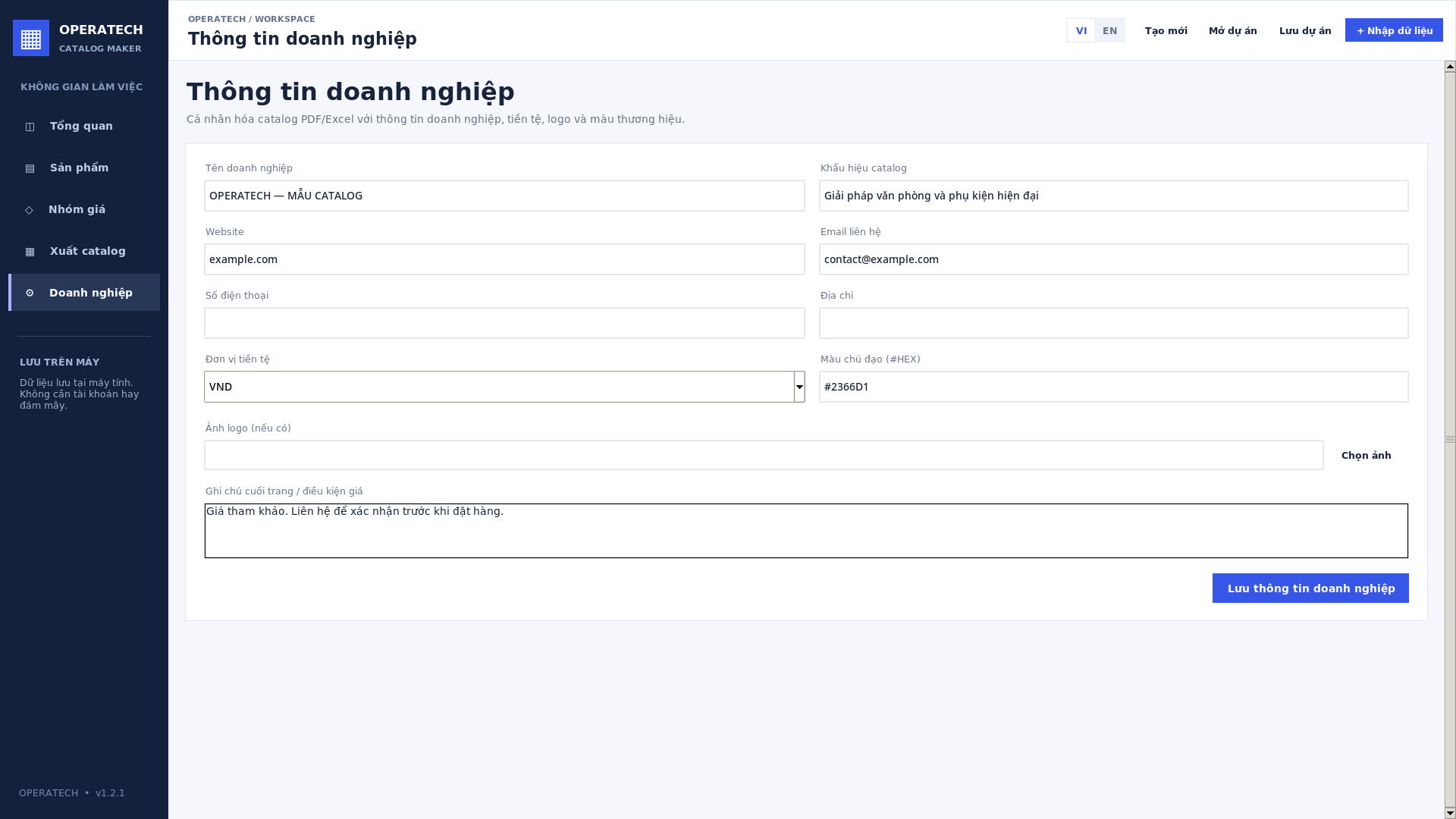Click the OPERATECH / WORKSPACE breadcrumb

pos(251,19)
